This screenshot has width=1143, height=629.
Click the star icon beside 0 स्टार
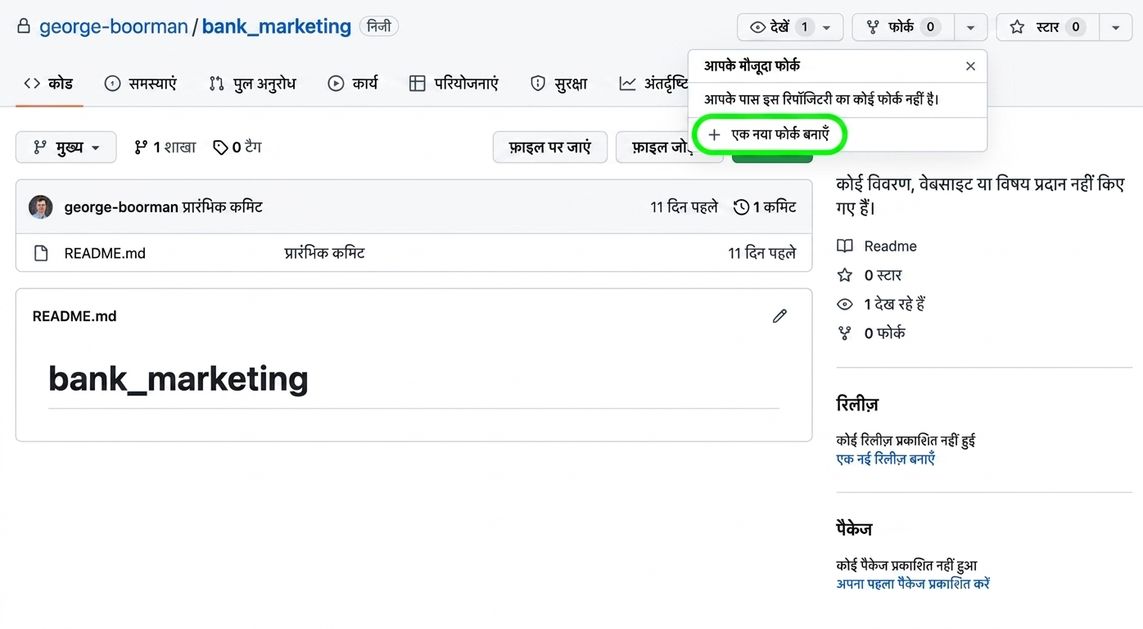coord(845,275)
